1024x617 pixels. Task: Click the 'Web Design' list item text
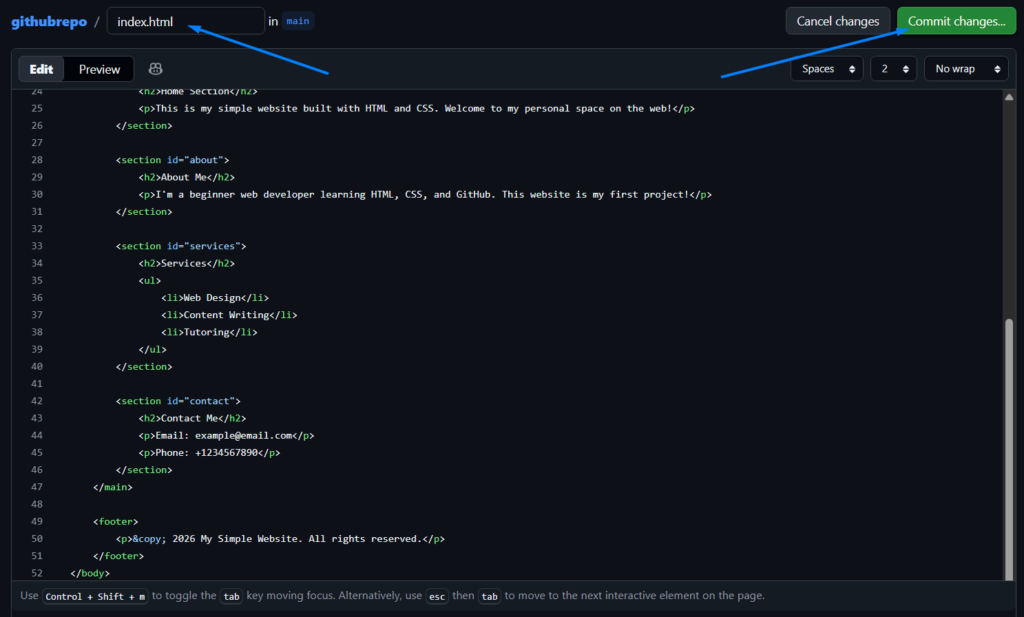point(212,298)
